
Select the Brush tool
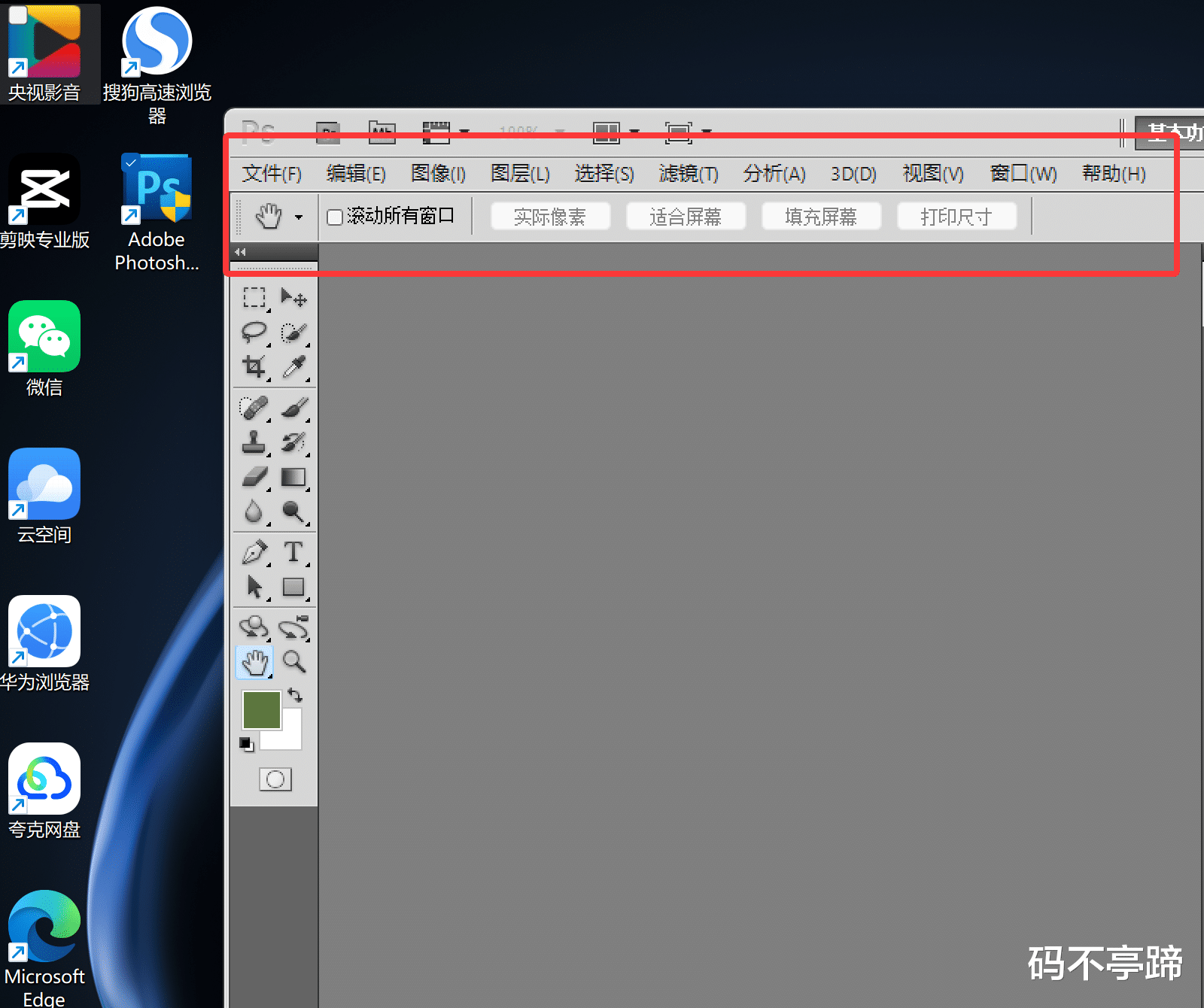pyautogui.click(x=293, y=408)
